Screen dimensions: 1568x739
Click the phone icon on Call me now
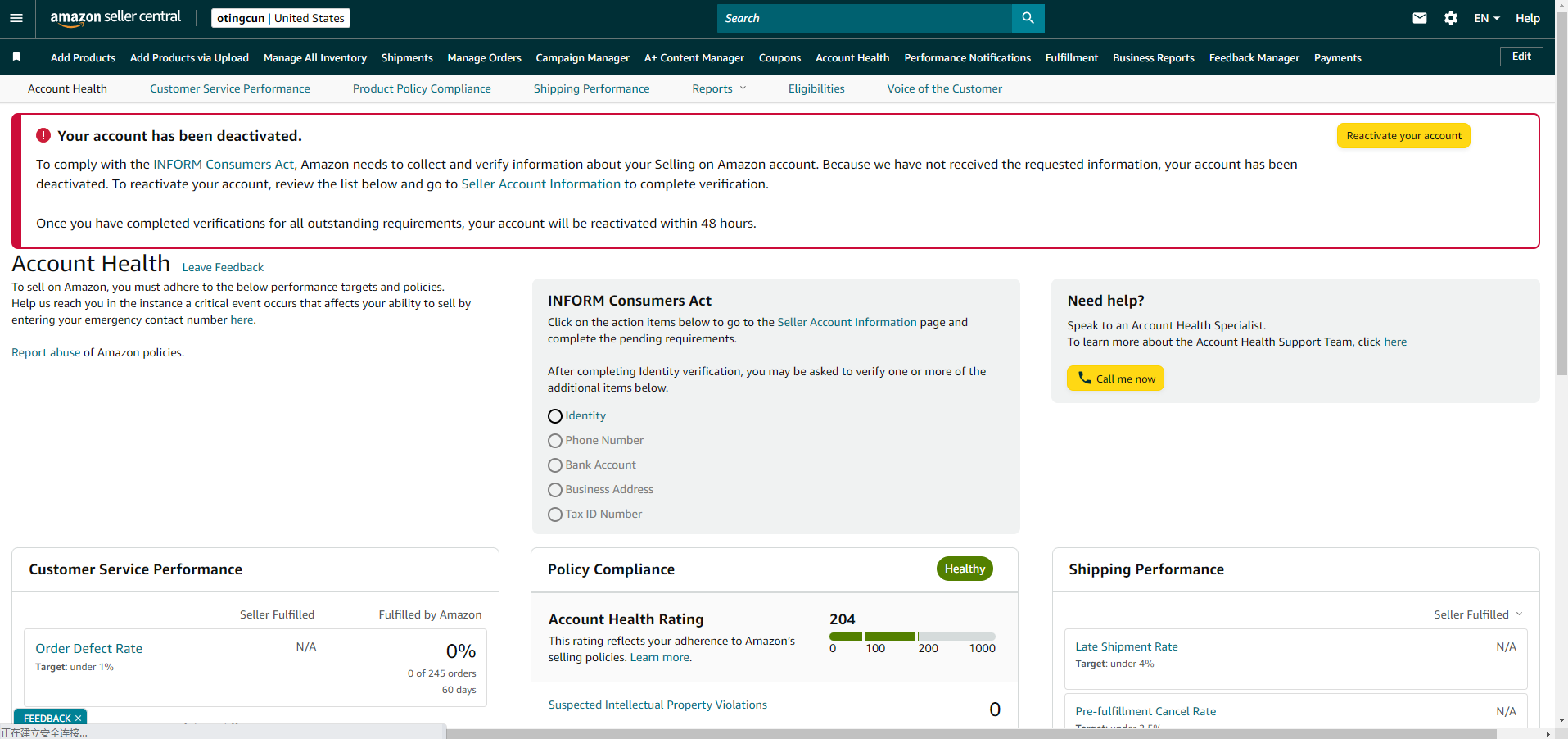pos(1084,378)
